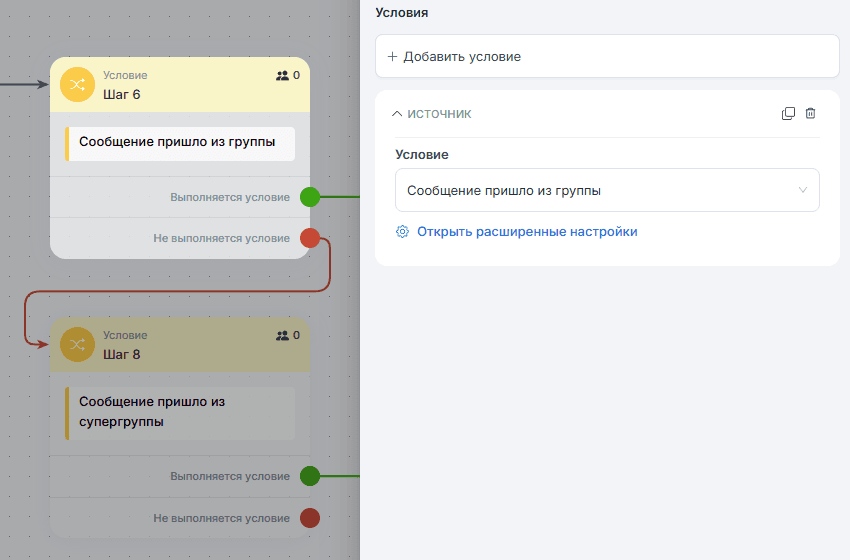Click the plus icon in Добавить условие
This screenshot has width=850, height=560.
tap(392, 56)
